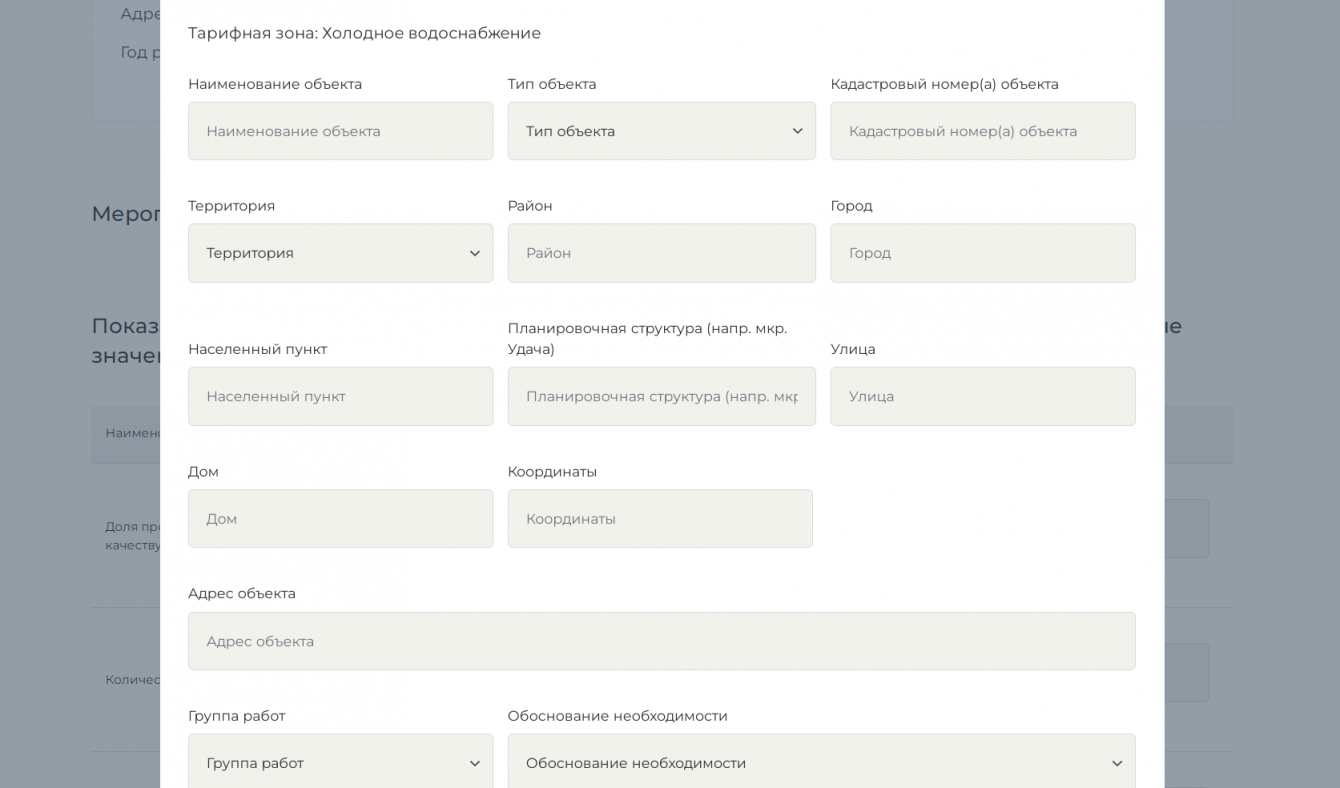Click the chevron arrow in Территория dropdown

475,254
